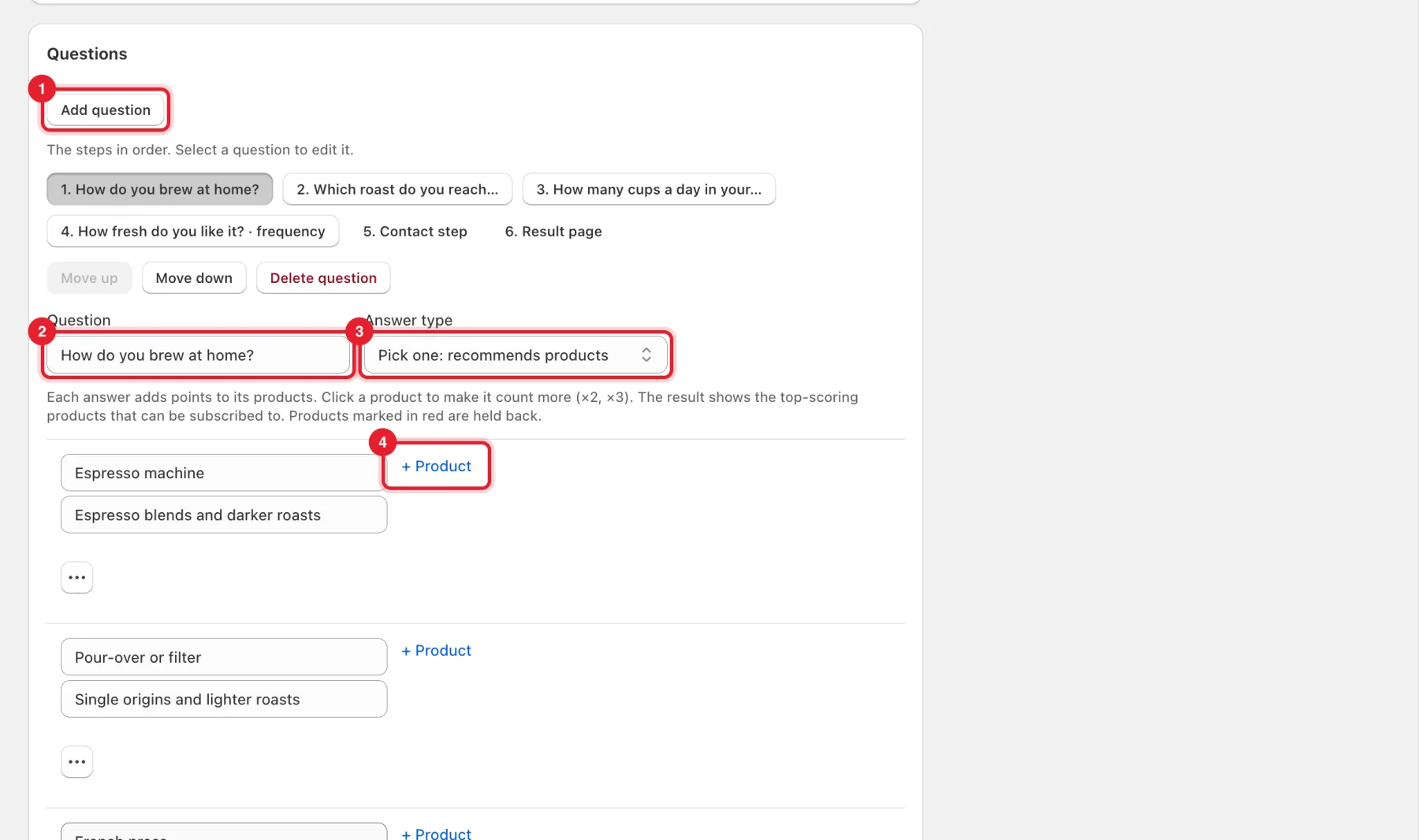Click the Move up button
This screenshot has height=840, width=1419.
(x=89, y=278)
